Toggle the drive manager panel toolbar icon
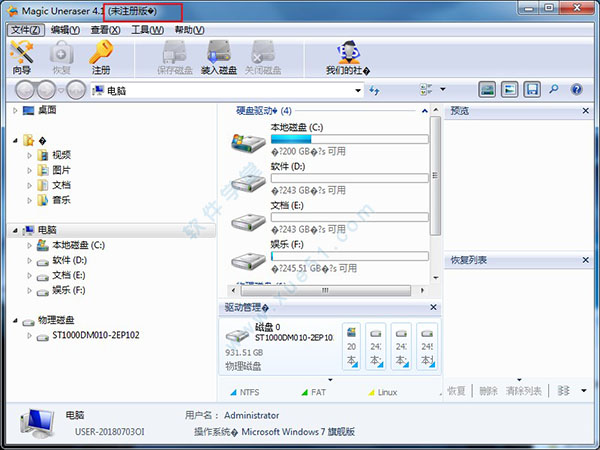Image resolution: width=600 pixels, height=450 pixels. click(x=487, y=90)
